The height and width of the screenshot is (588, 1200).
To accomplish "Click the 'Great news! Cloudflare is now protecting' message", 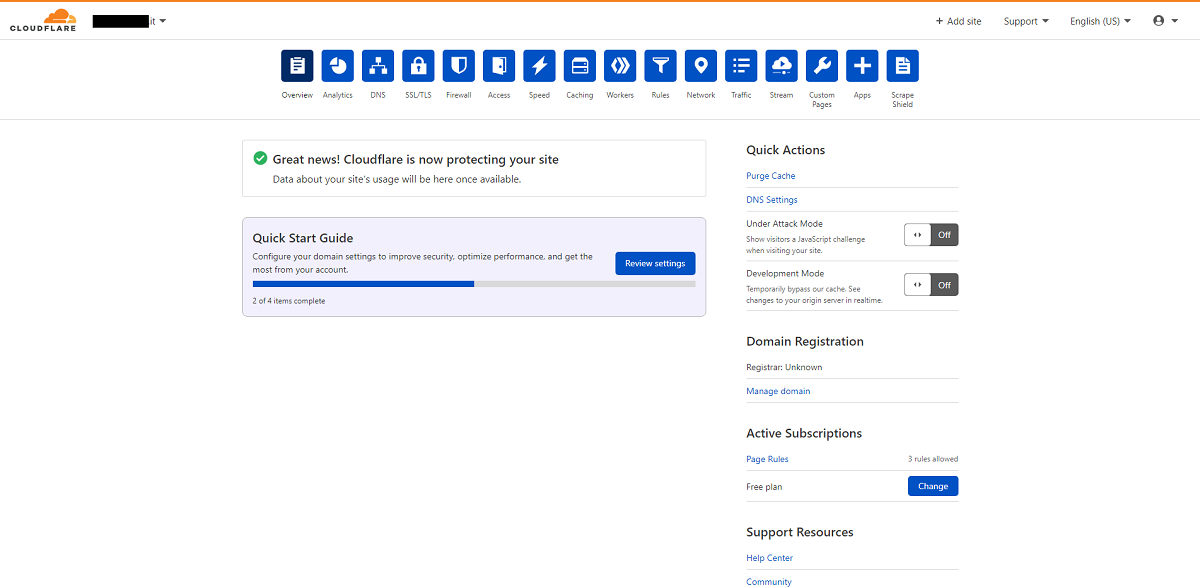I will pyautogui.click(x=416, y=159).
